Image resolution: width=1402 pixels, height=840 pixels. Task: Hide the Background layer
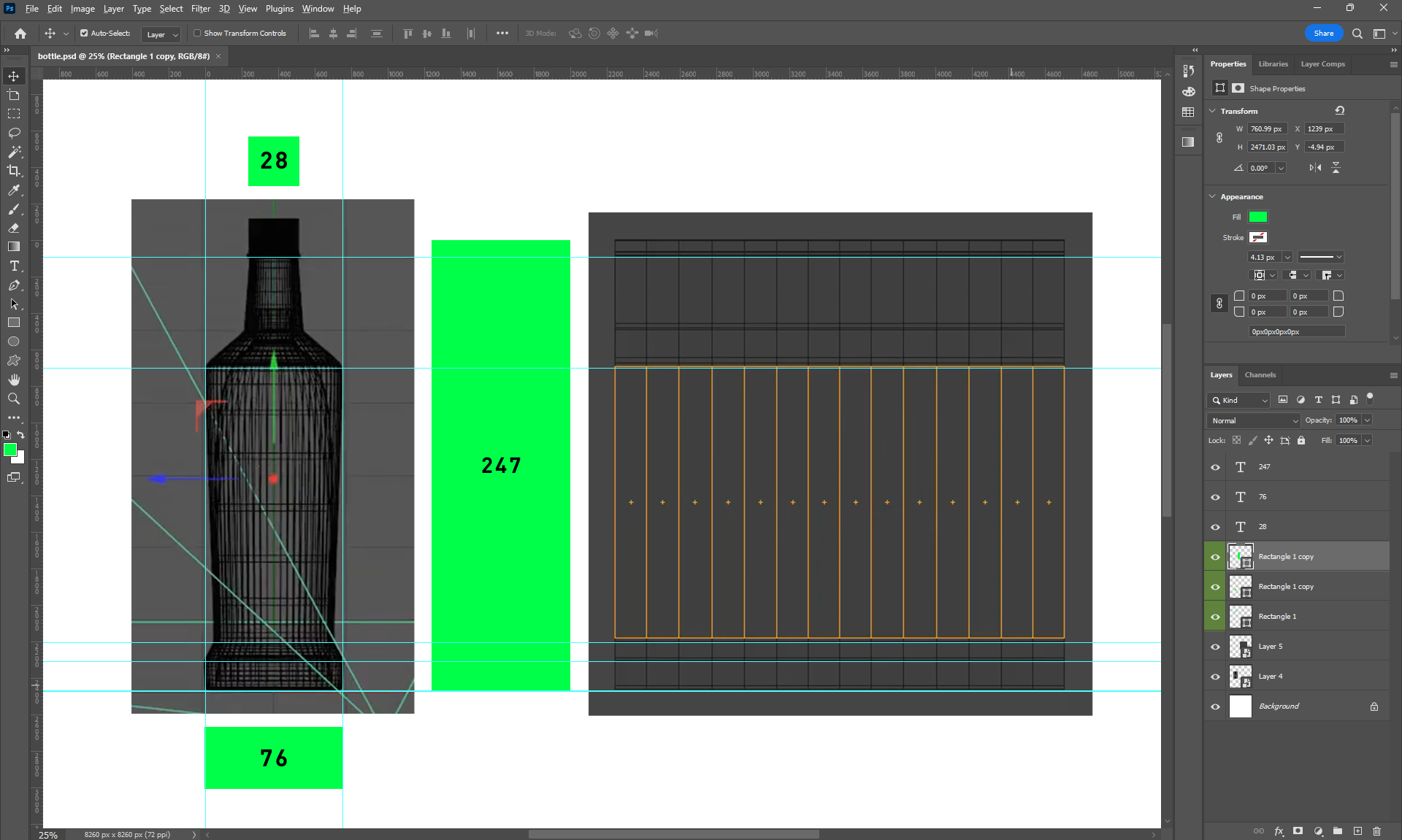point(1215,706)
